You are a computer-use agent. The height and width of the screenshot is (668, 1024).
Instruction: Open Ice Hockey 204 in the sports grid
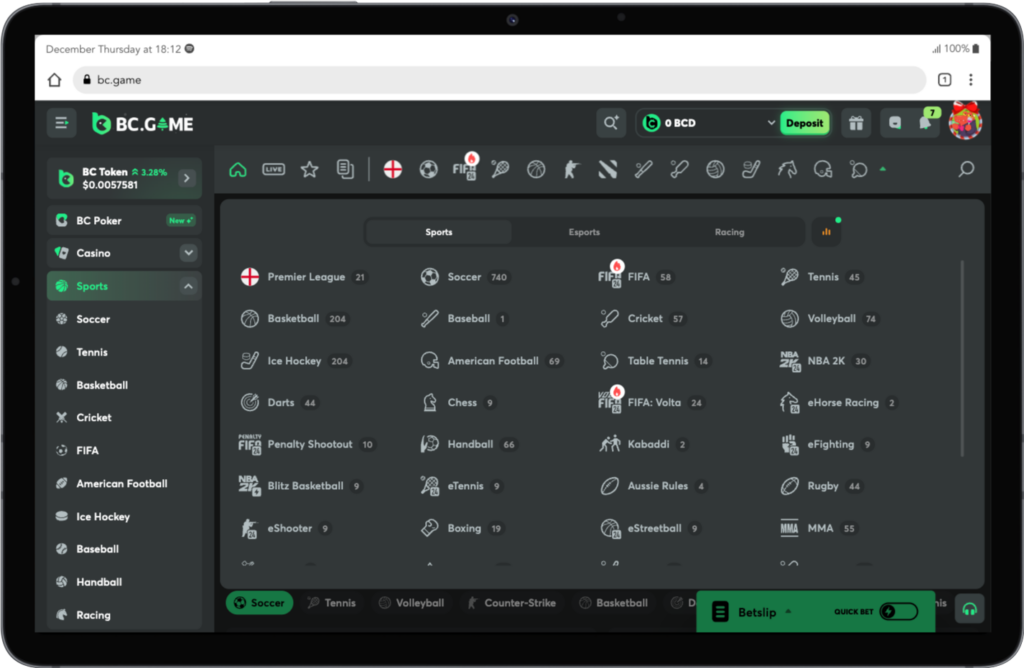coord(295,361)
